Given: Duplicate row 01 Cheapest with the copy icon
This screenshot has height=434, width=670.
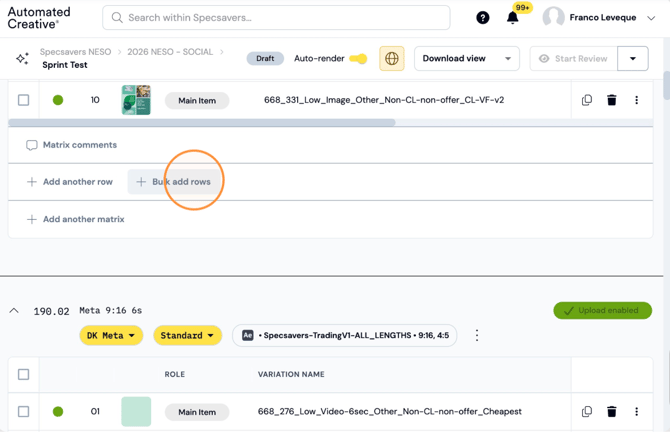Looking at the screenshot, I should pos(587,411).
